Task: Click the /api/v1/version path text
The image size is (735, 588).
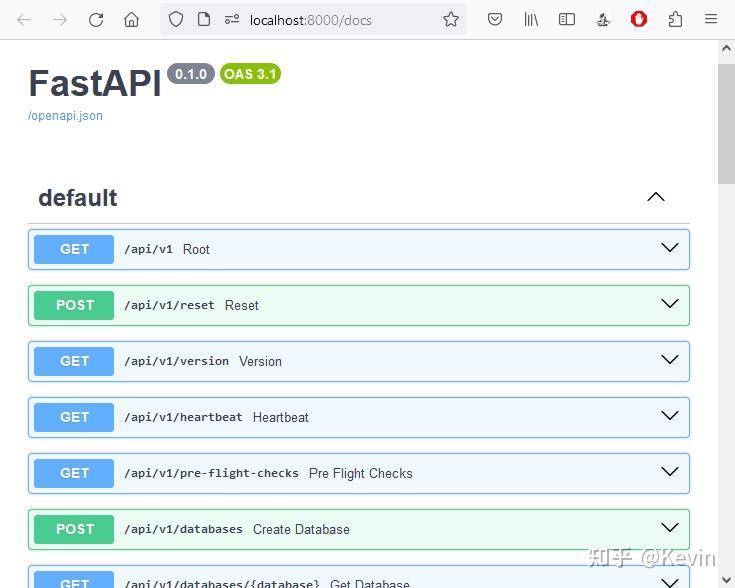Action: click(x=177, y=361)
